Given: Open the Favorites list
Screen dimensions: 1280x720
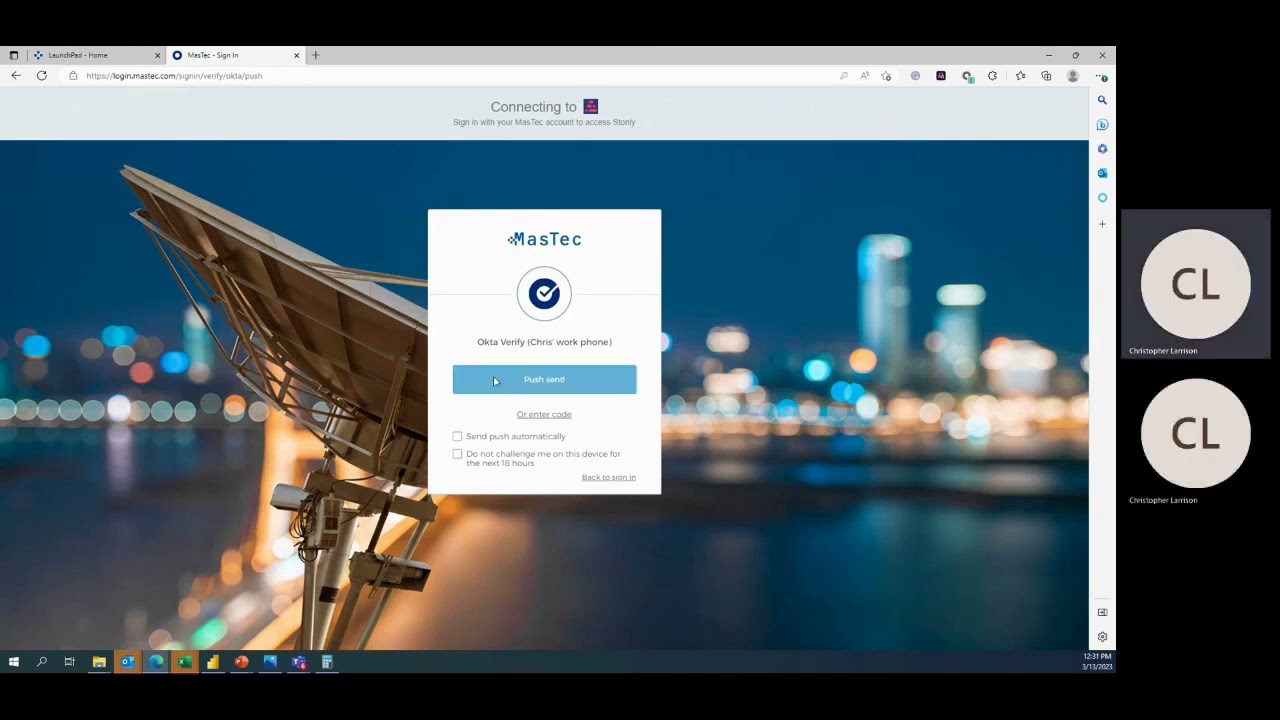Looking at the screenshot, I should (x=1020, y=76).
